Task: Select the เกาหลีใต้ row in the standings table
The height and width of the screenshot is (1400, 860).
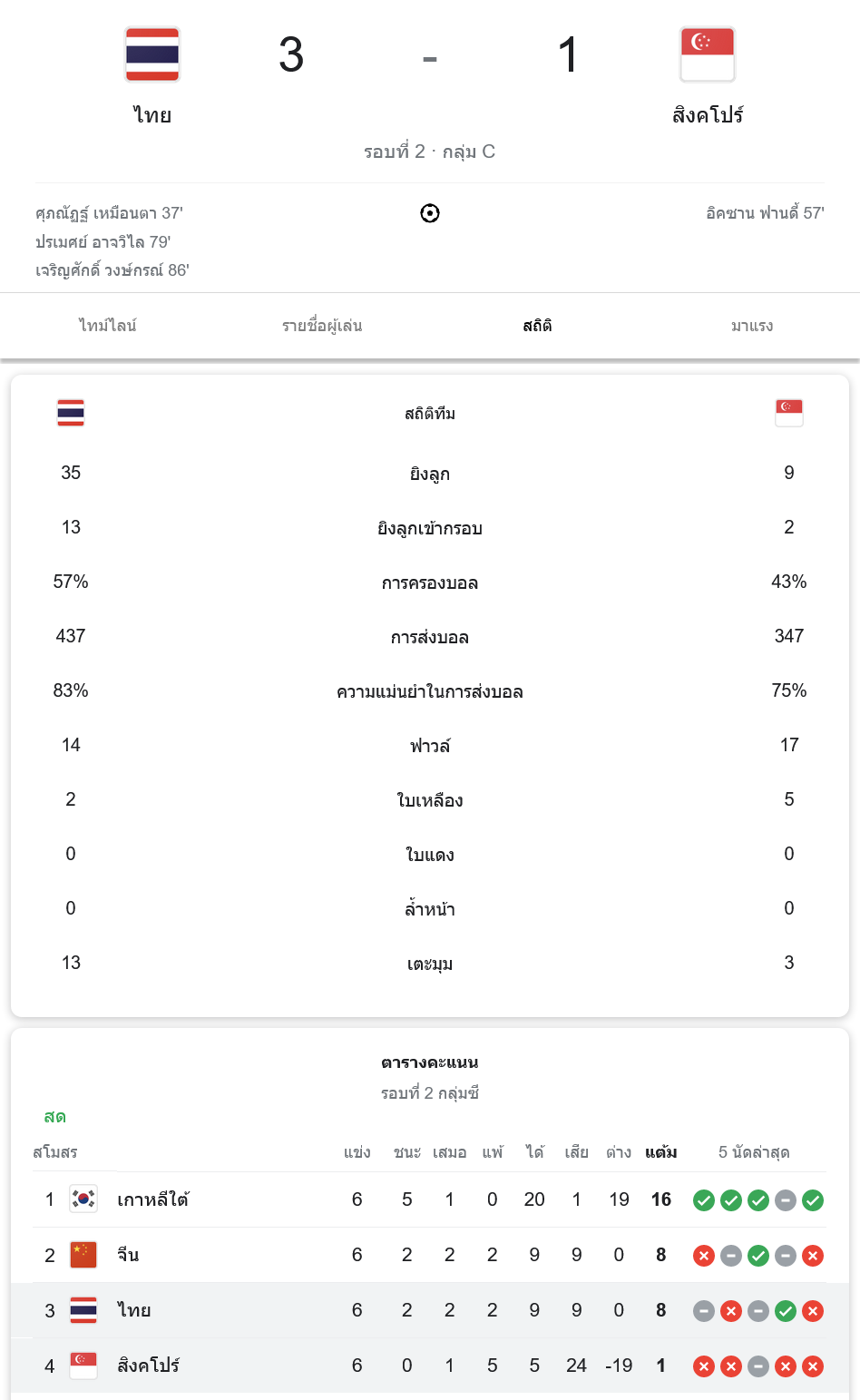Action: tap(152, 1199)
